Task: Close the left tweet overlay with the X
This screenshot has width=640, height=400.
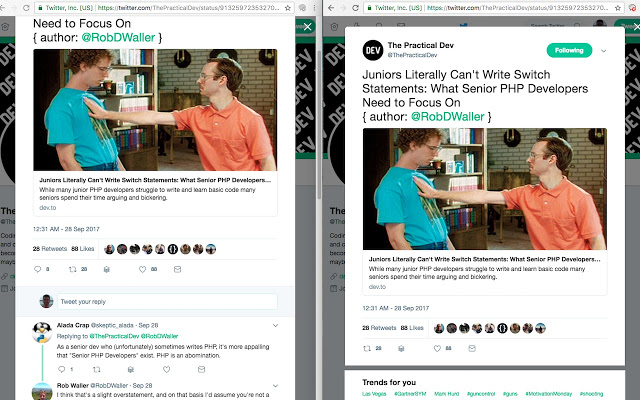Action: [x=307, y=27]
